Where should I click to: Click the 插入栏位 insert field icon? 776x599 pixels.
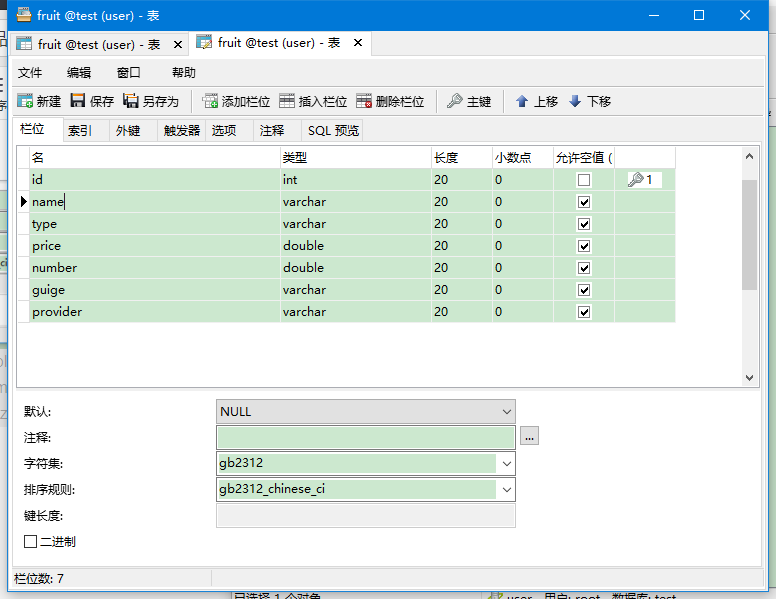pos(287,101)
